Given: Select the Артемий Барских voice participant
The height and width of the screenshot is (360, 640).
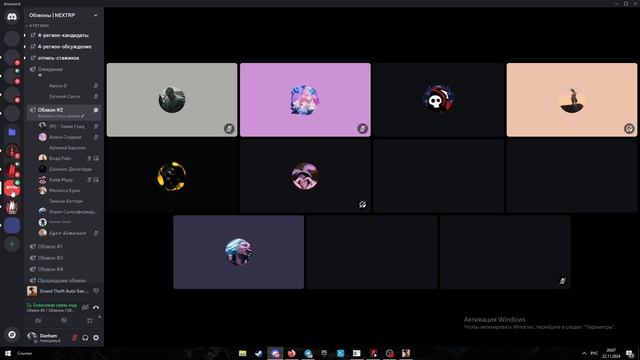Looking at the screenshot, I should [x=68, y=148].
